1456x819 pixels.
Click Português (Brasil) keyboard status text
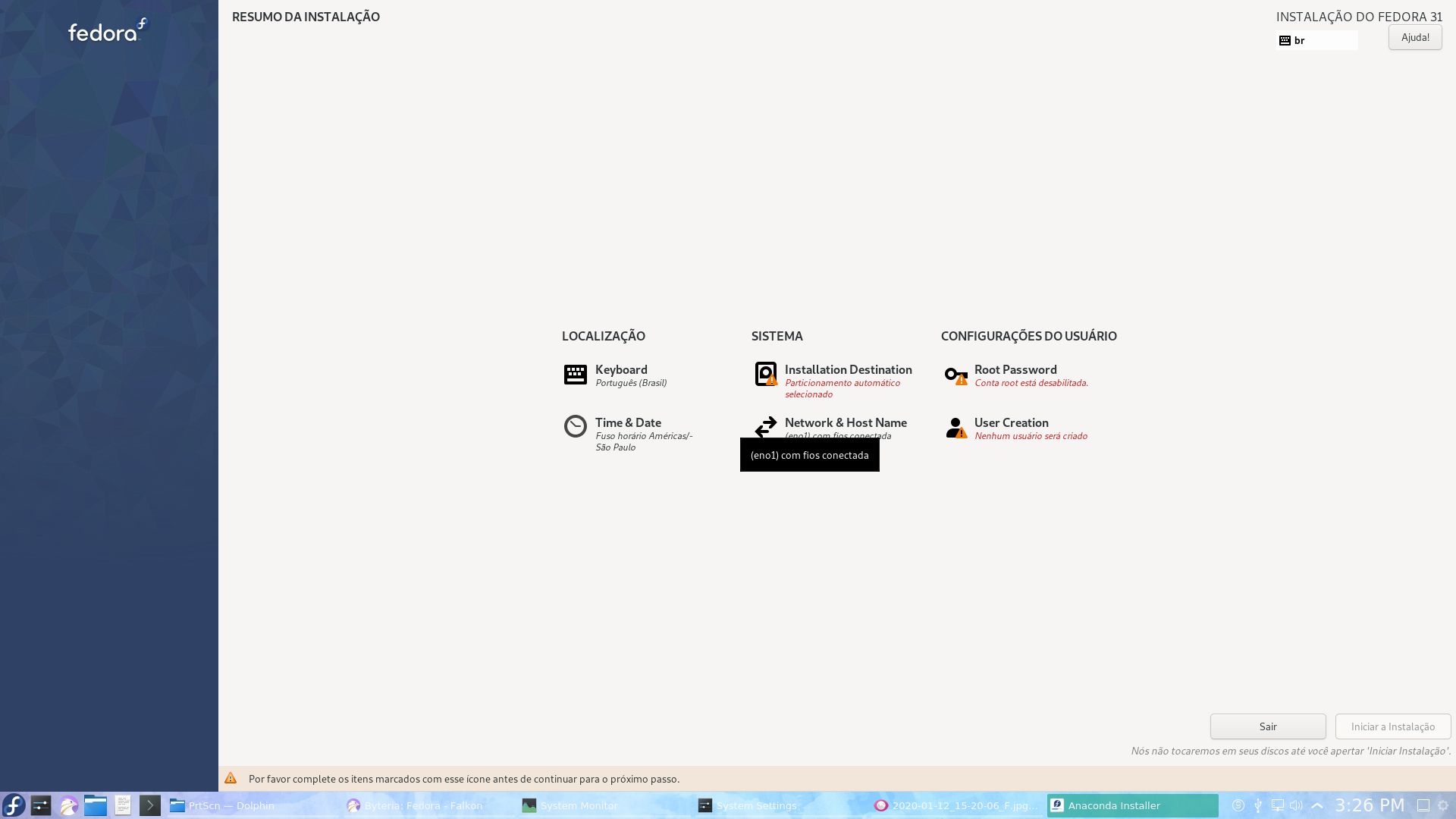coord(631,383)
